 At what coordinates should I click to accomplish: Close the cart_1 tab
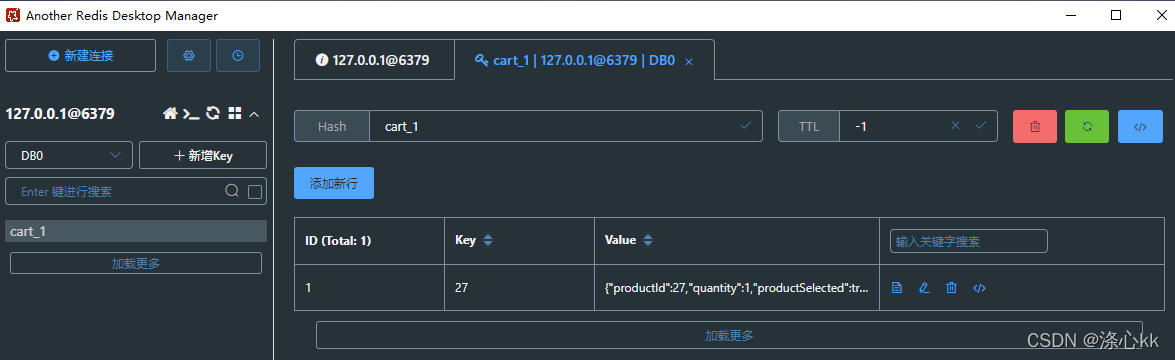pos(689,62)
